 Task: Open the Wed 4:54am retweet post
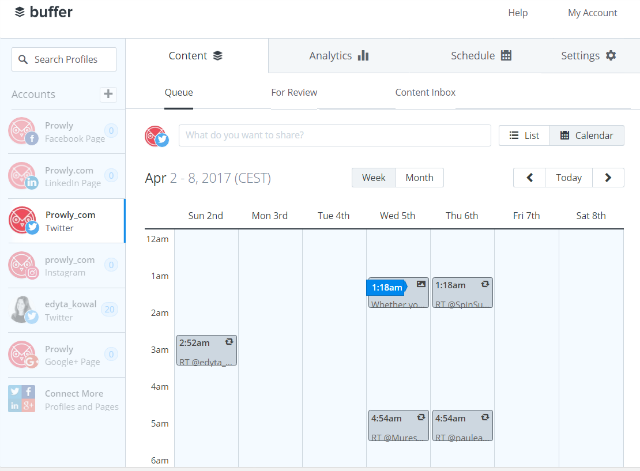click(398, 426)
